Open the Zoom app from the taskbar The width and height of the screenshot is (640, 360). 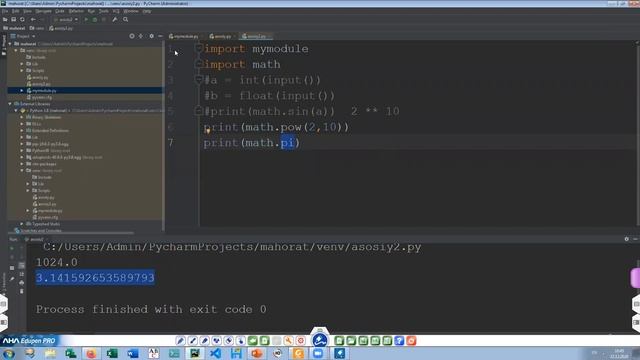[318, 353]
